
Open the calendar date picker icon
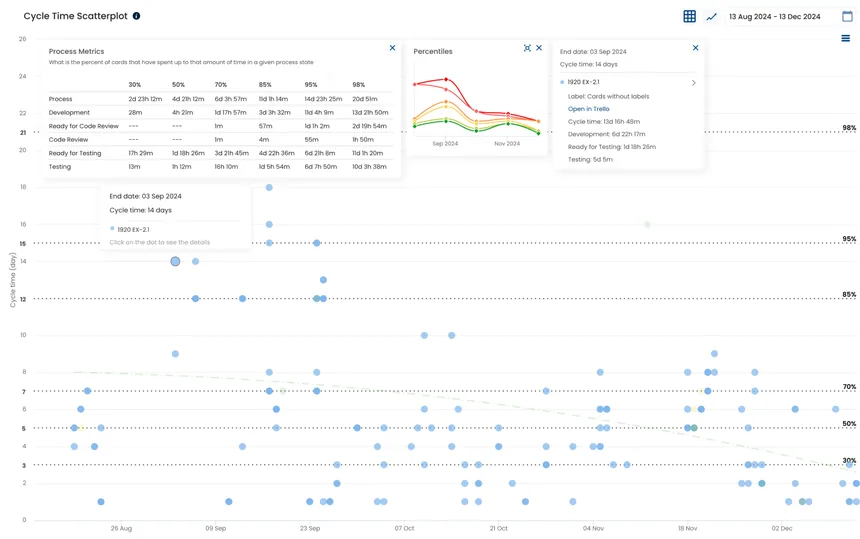click(847, 16)
